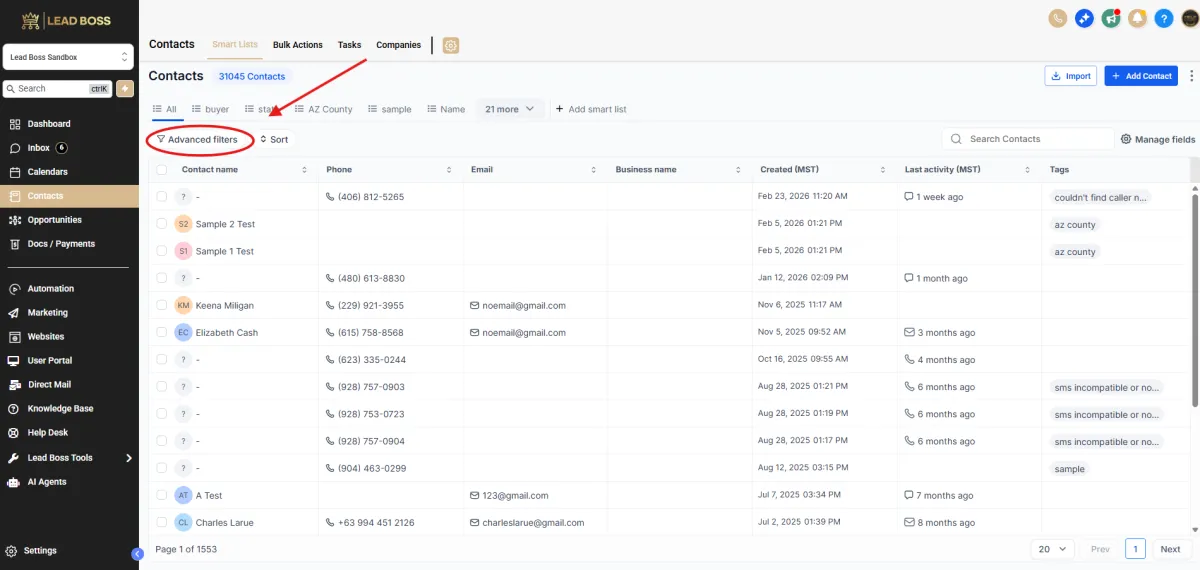
Task: Sort by the Business name column
Action: [x=739, y=170]
